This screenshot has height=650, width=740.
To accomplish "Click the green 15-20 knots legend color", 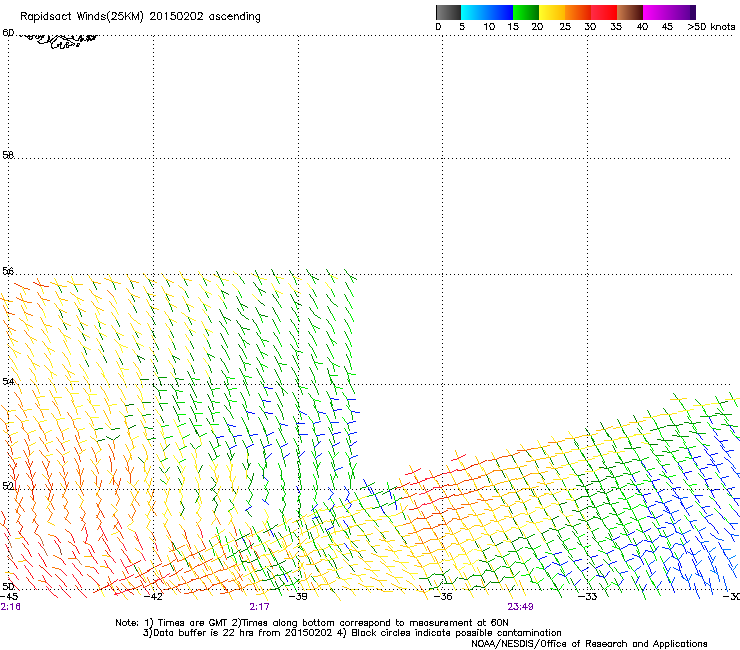I will pos(526,12).
